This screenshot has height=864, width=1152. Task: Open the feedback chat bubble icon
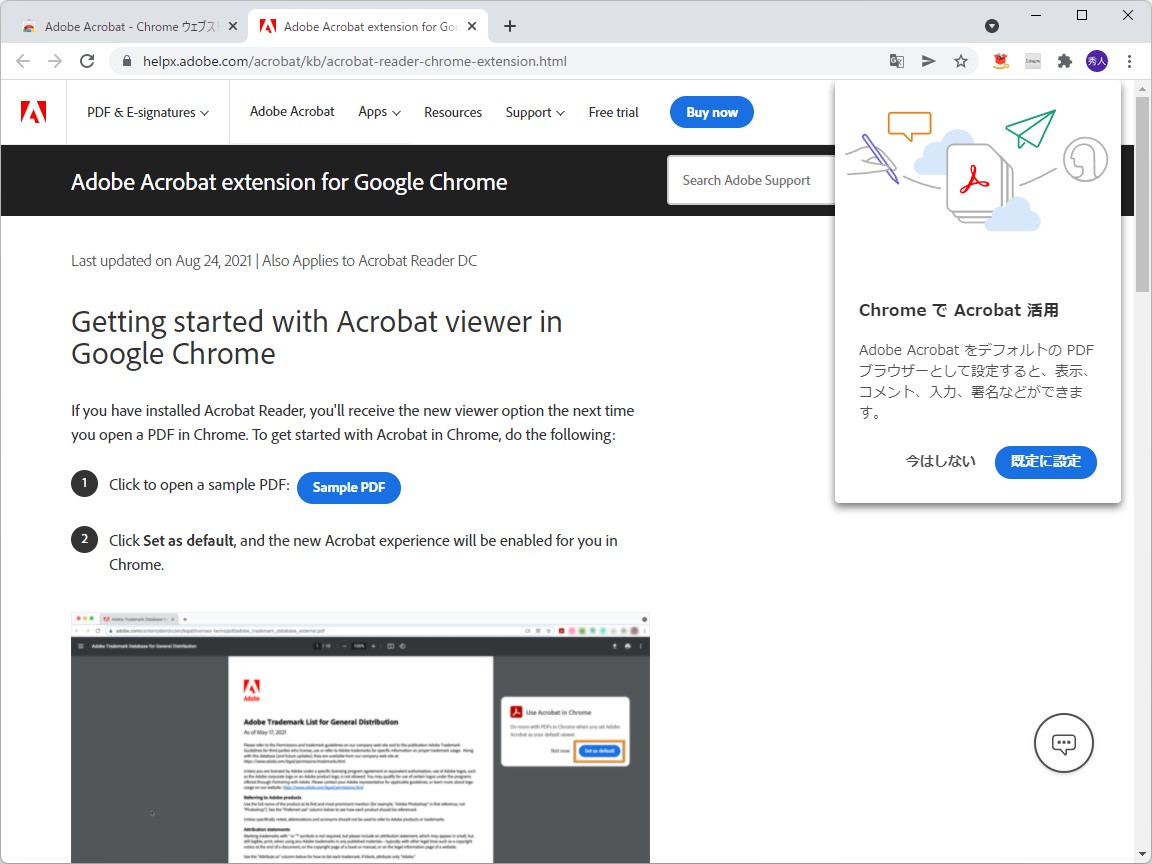1063,743
